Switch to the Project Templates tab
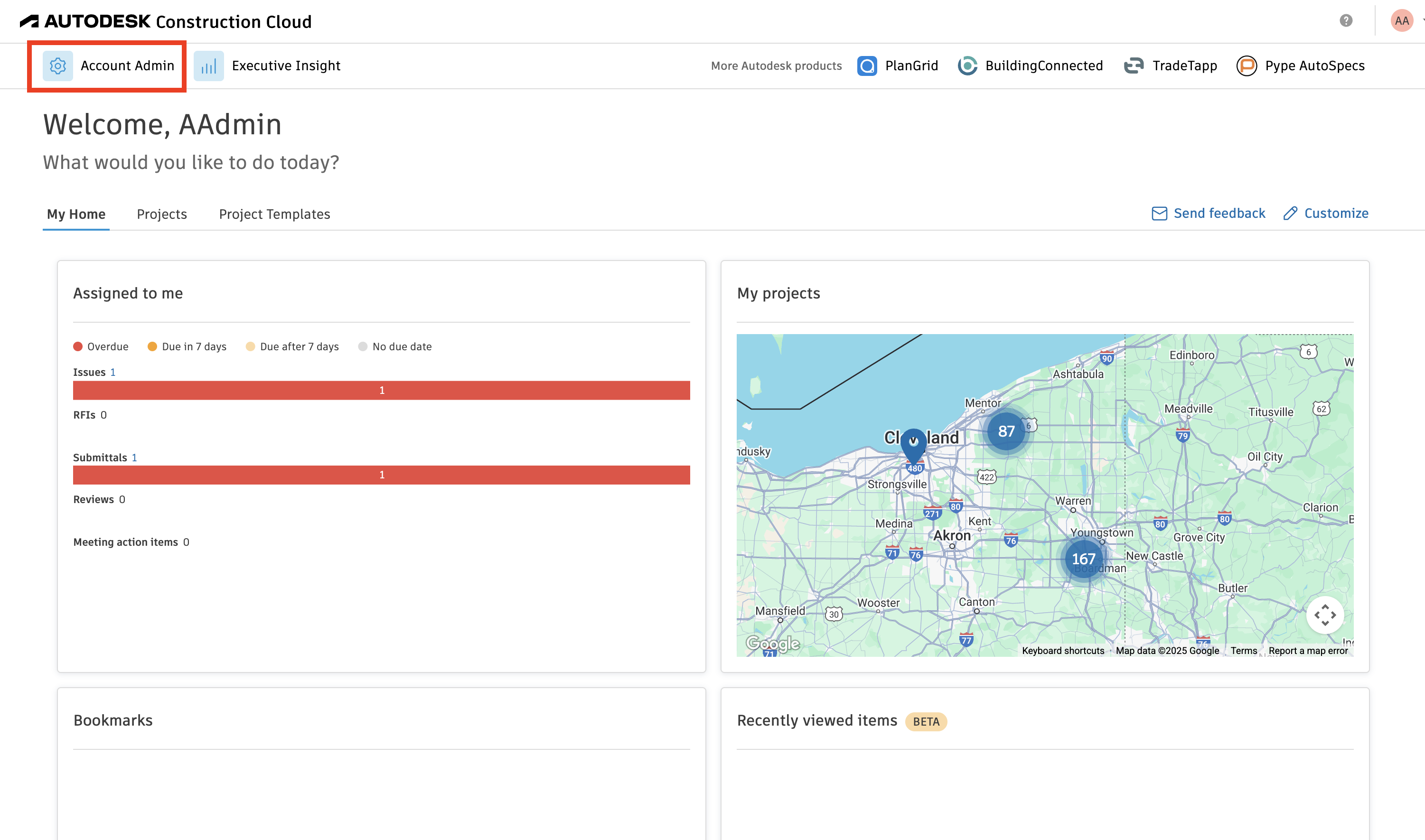Image resolution: width=1425 pixels, height=840 pixels. tap(274, 214)
